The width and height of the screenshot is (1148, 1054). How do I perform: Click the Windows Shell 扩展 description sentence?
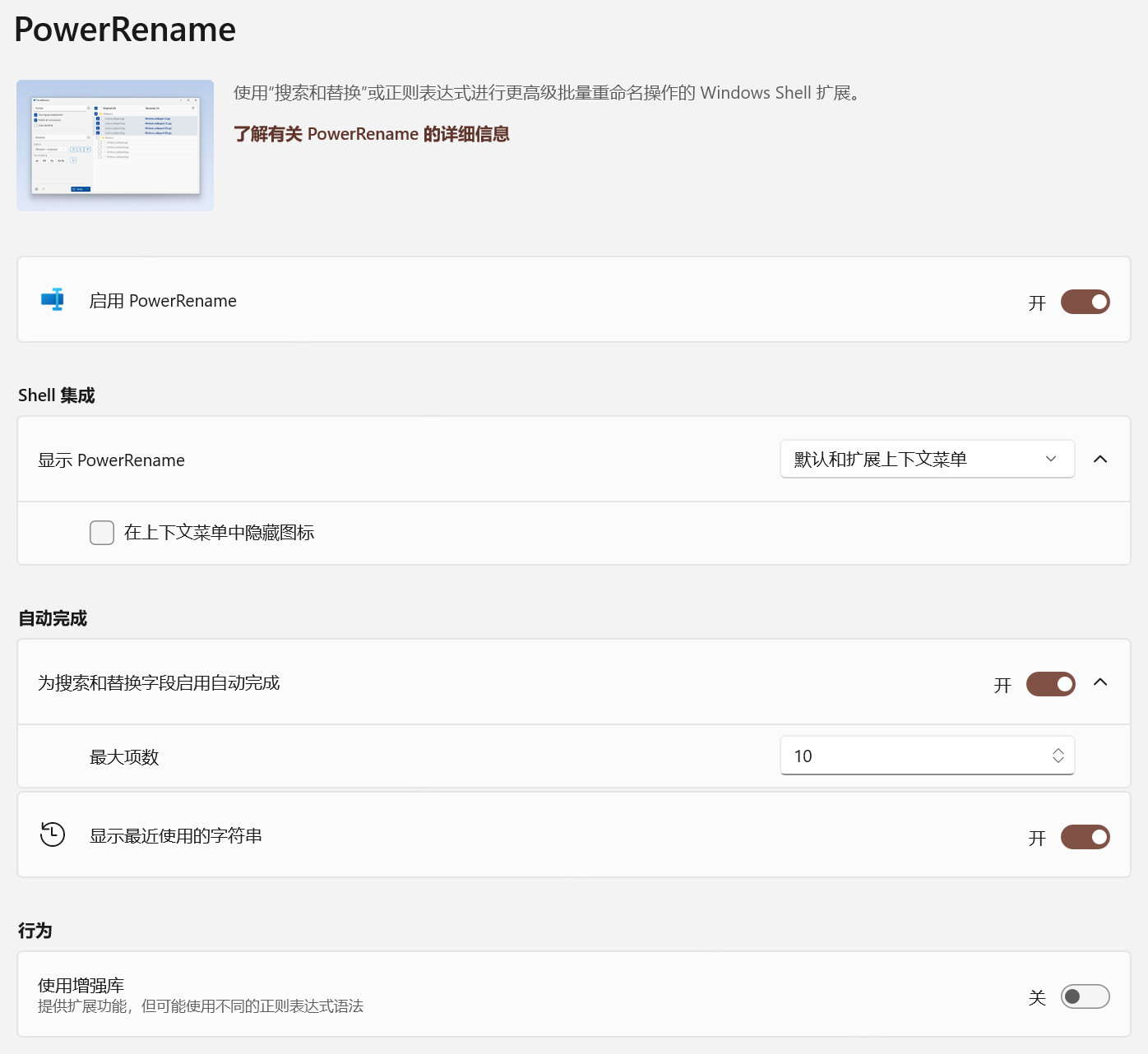click(549, 93)
